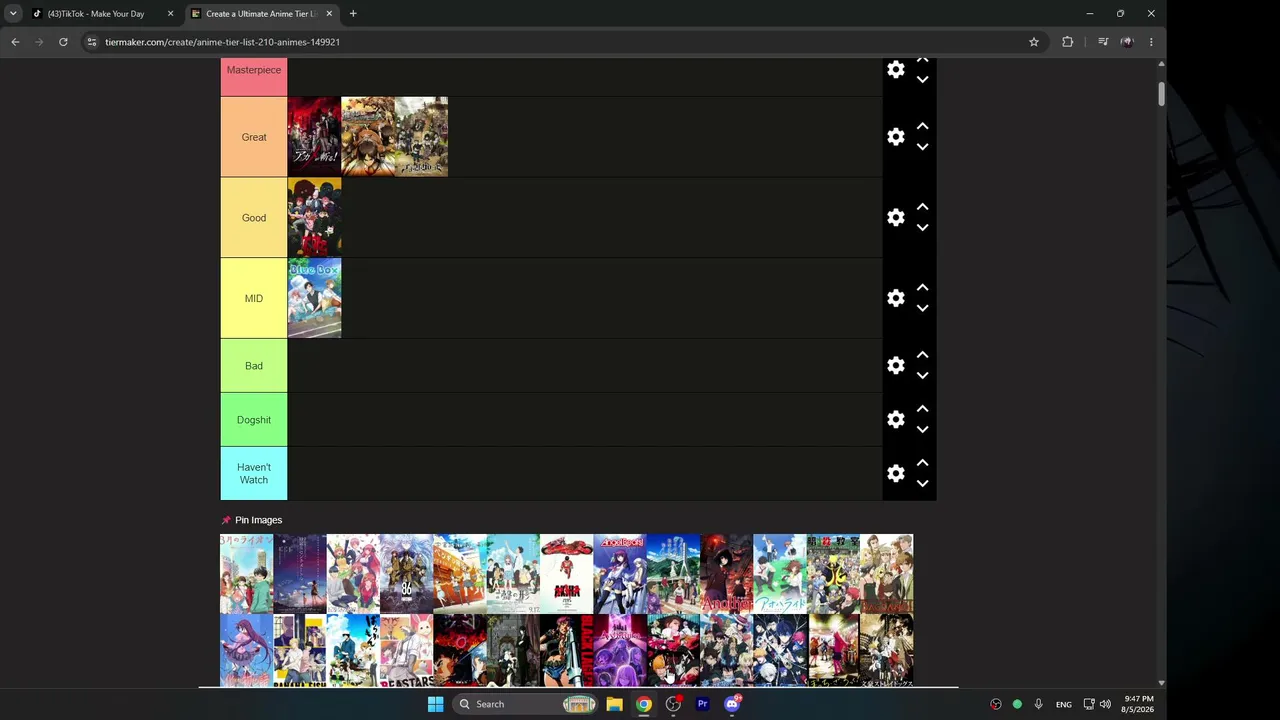
Task: Move the Haven't Watch tier down
Action: 923,483
